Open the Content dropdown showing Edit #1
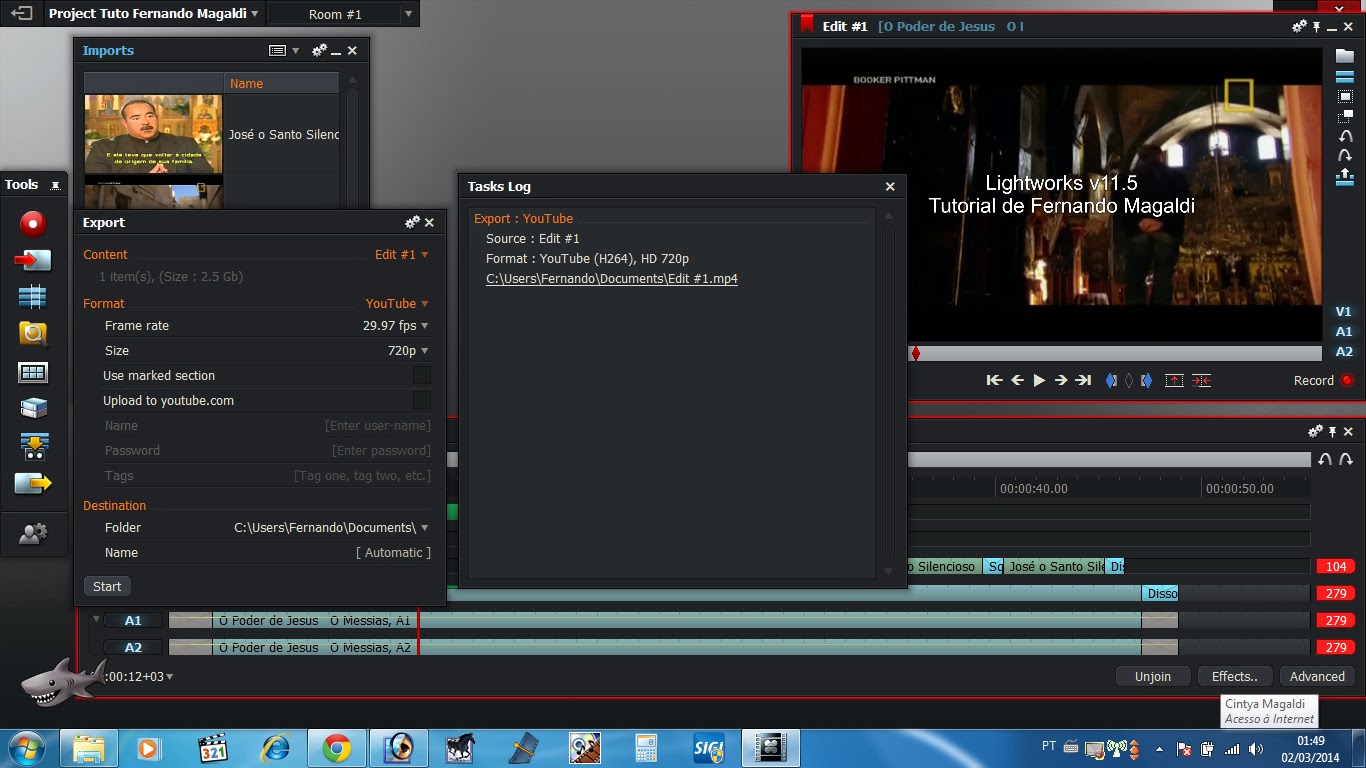The image size is (1366, 768). (401, 254)
